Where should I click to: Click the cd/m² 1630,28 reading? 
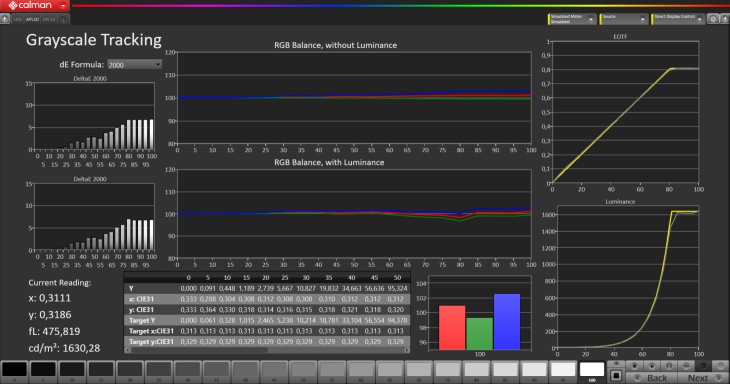click(64, 348)
